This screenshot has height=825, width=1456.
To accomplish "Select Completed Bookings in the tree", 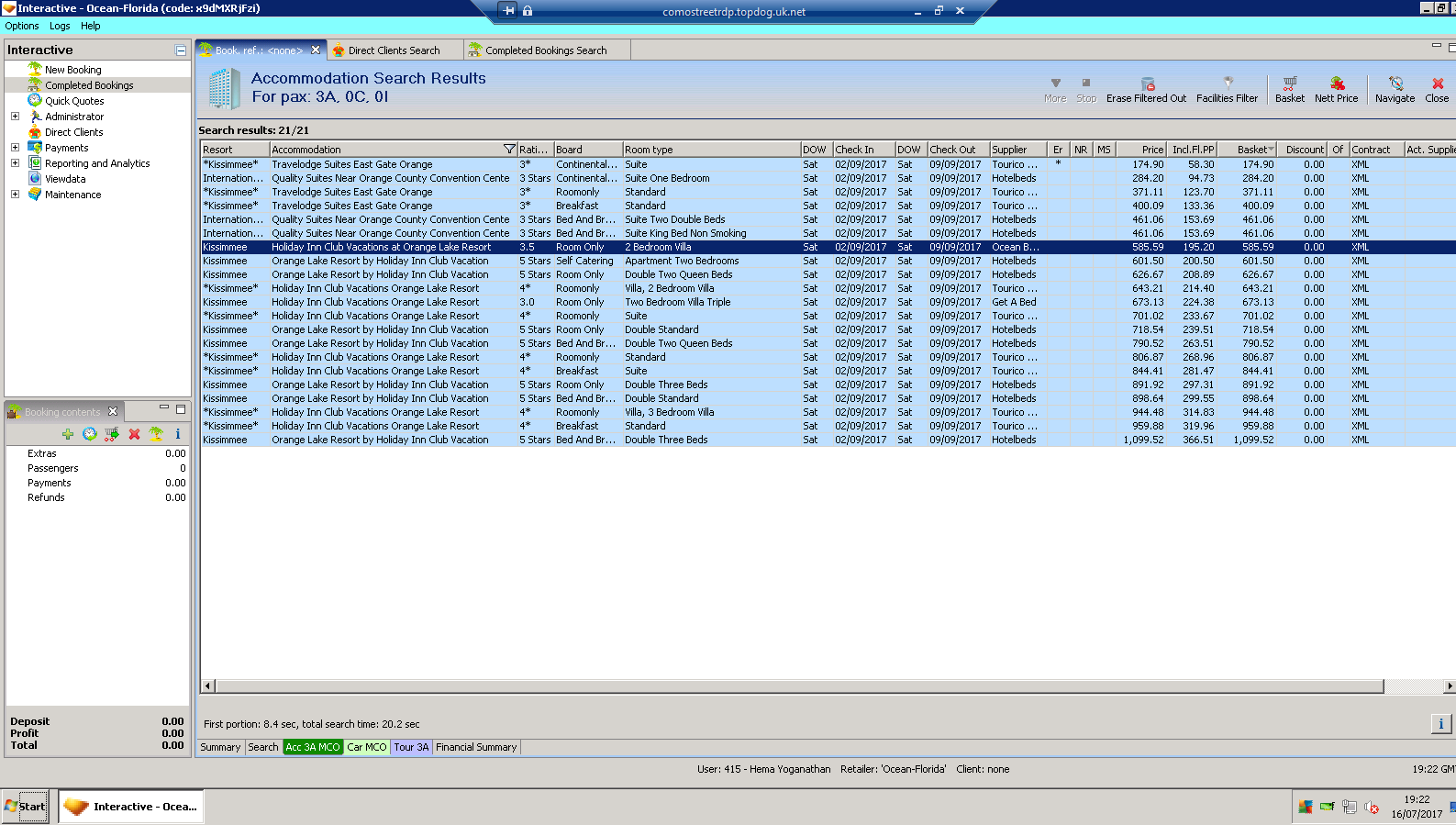I will coord(89,85).
